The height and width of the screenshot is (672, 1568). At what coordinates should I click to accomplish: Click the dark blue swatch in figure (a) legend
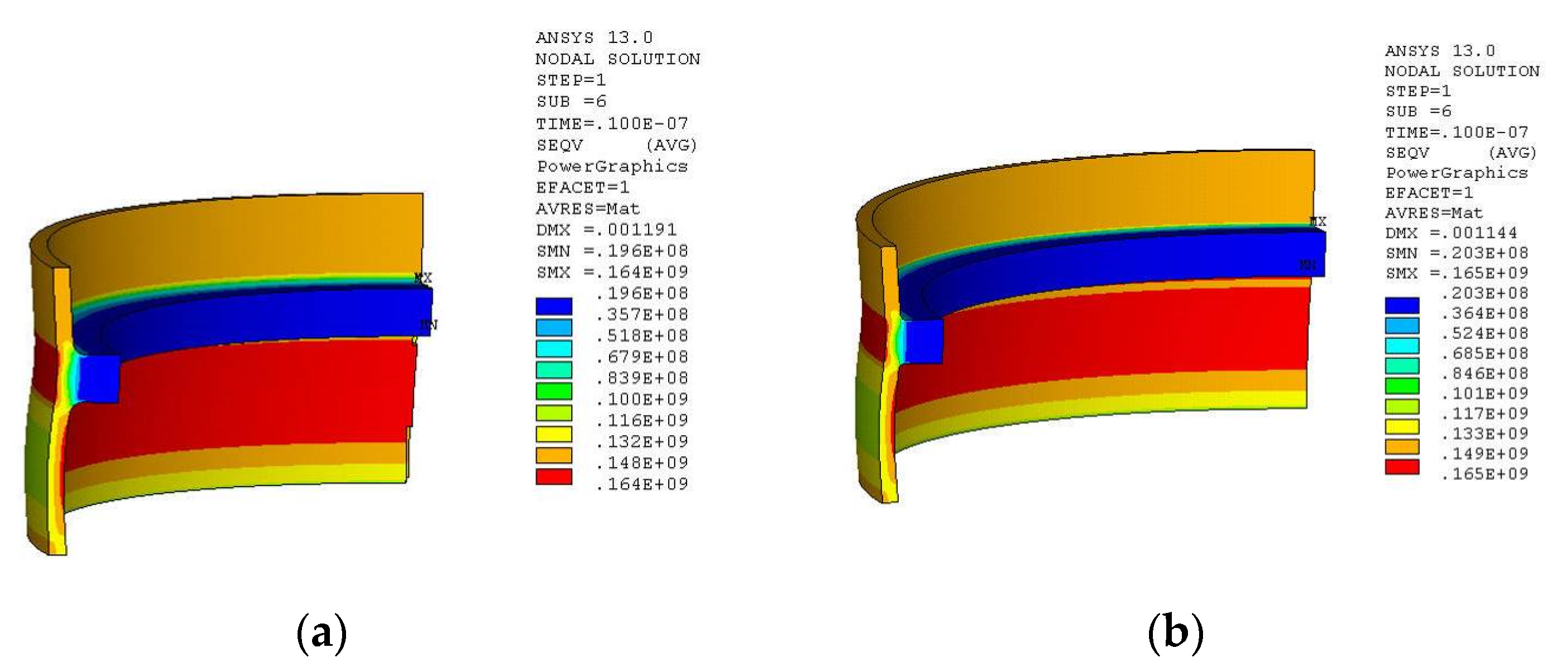point(553,306)
